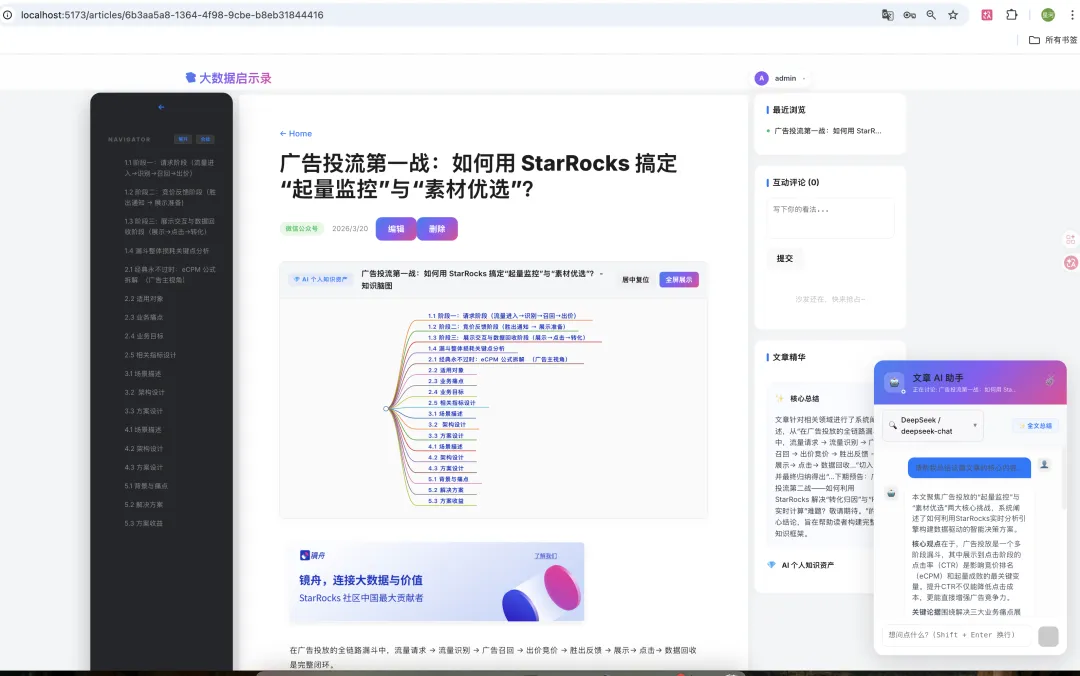Viewport: 1080px width, 676px height.
Task: Click 了解我们 link on banner
Action: pos(546,556)
